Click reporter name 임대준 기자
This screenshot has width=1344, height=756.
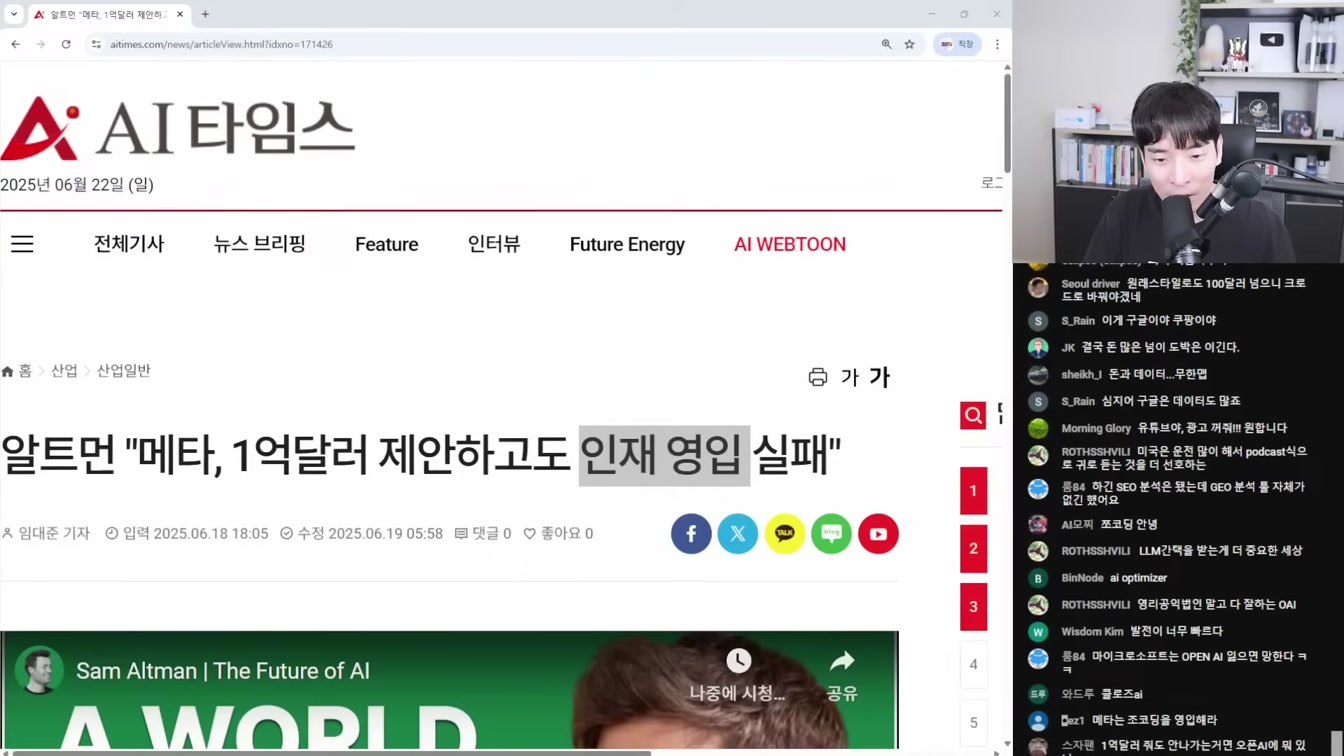point(46,534)
